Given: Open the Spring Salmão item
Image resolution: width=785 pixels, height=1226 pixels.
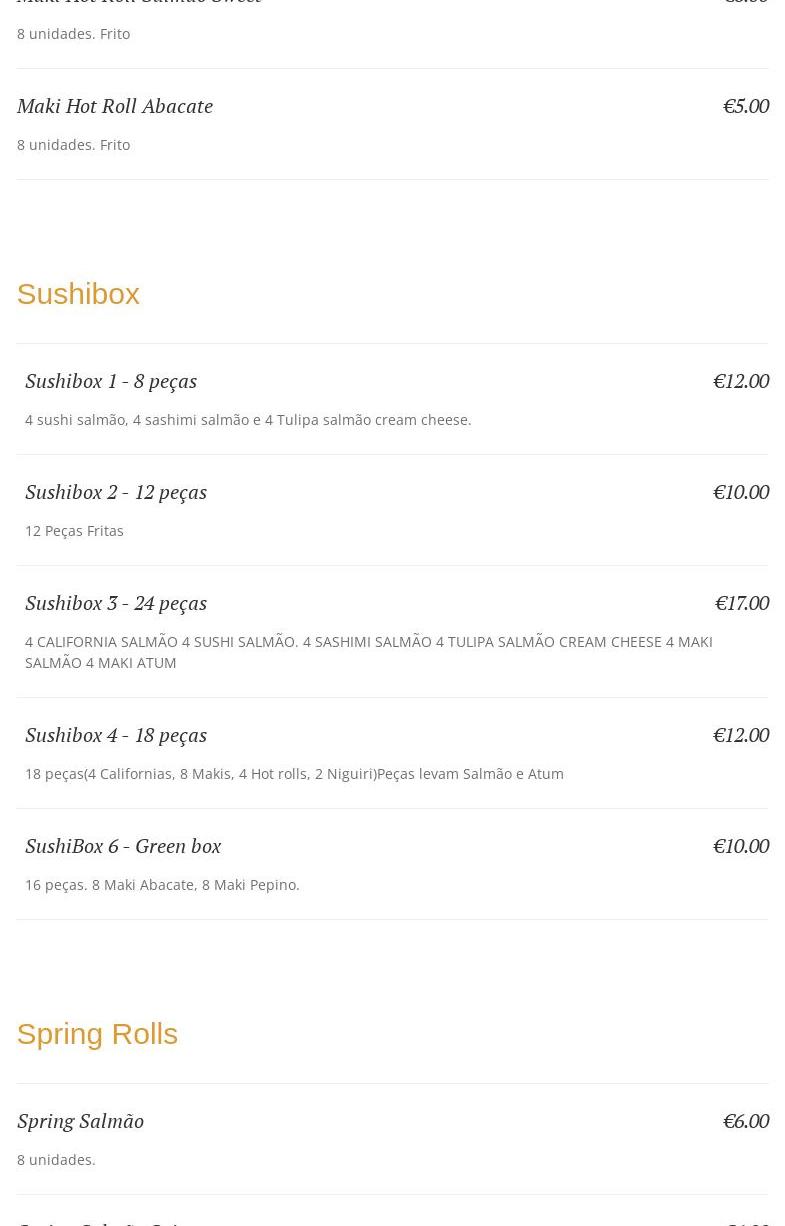Looking at the screenshot, I should 80,1121.
